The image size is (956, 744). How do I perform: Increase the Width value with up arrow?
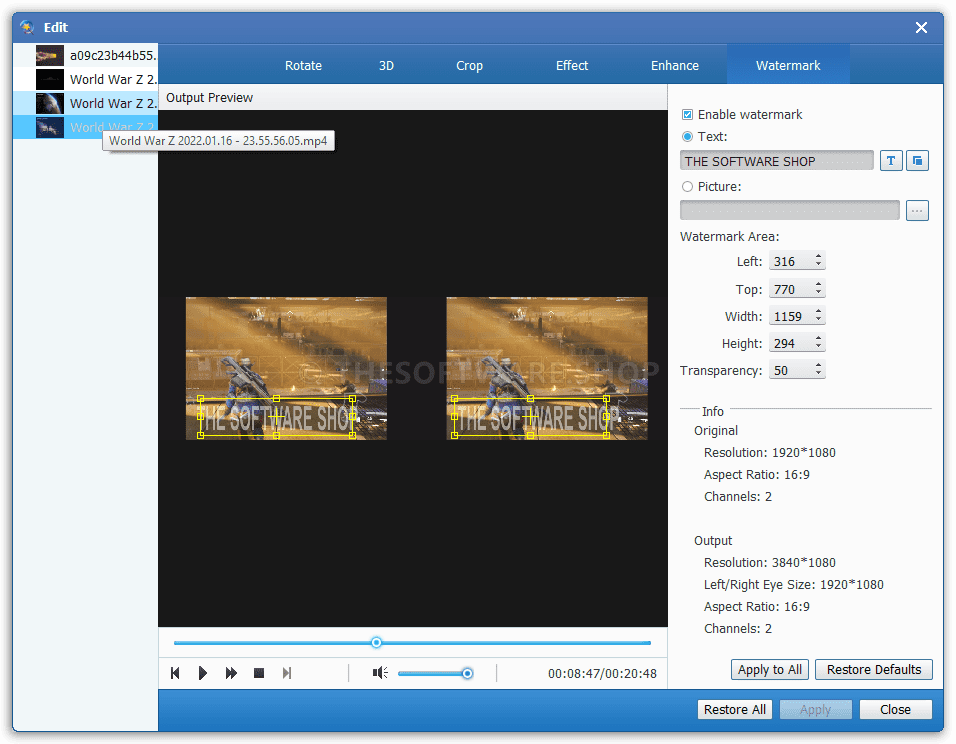coord(818,311)
